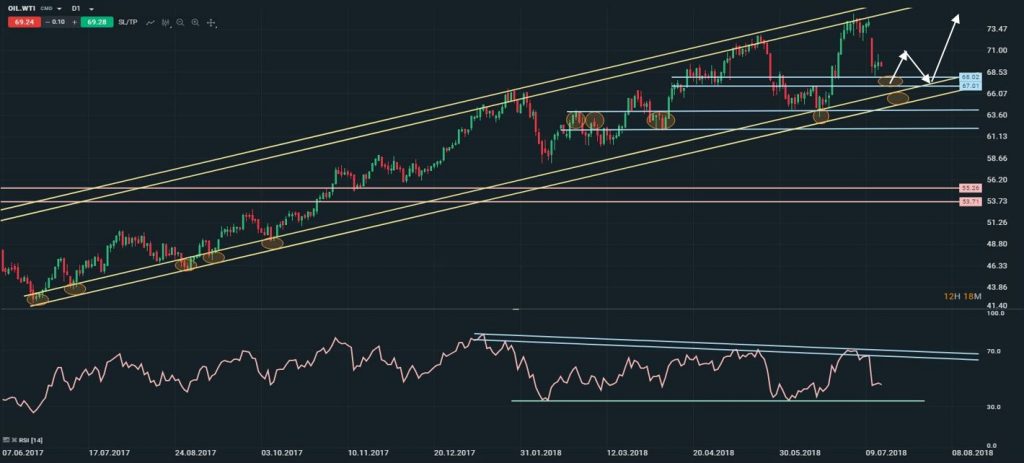1024x463 pixels.
Task: Click the trade volume 0.10 field
Action: (56, 23)
